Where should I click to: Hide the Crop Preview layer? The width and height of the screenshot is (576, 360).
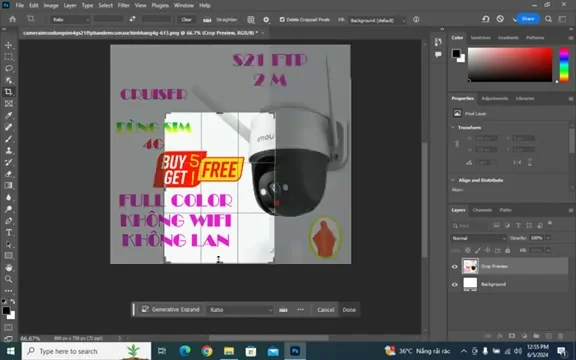click(x=455, y=266)
